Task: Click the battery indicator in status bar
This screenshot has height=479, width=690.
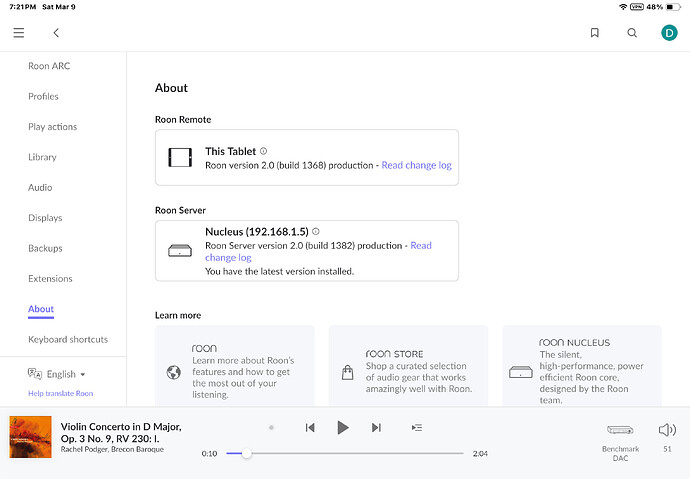Action: pos(672,7)
